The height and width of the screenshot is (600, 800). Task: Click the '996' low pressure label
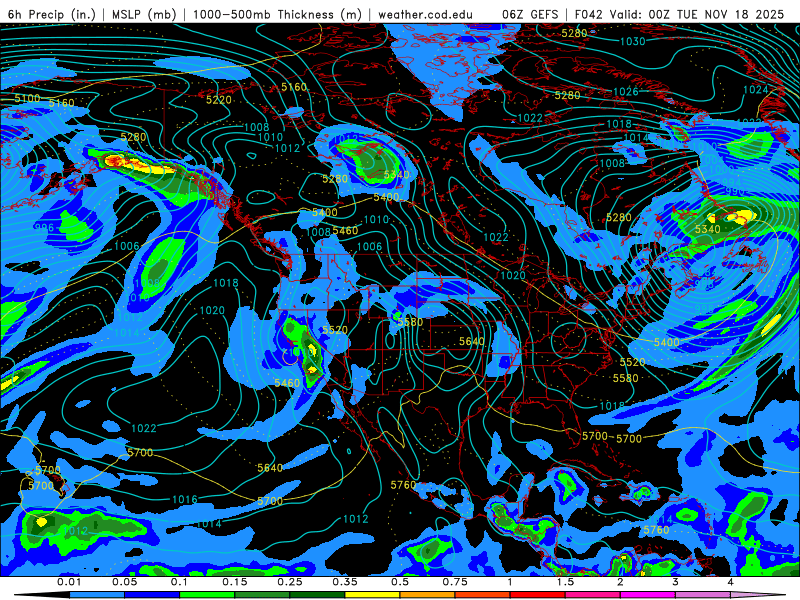coord(44,228)
